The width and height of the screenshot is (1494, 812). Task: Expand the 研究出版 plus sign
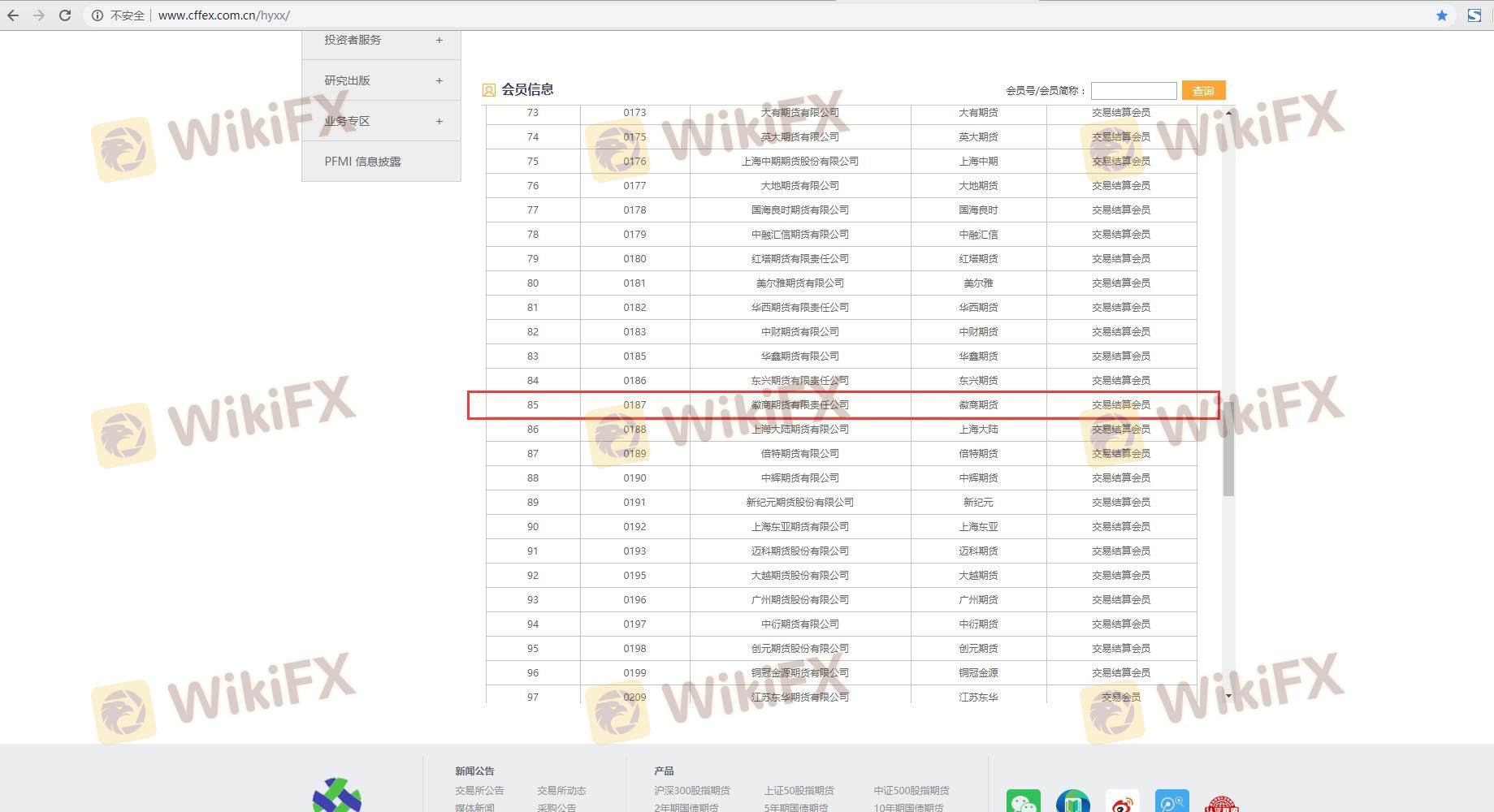point(439,80)
